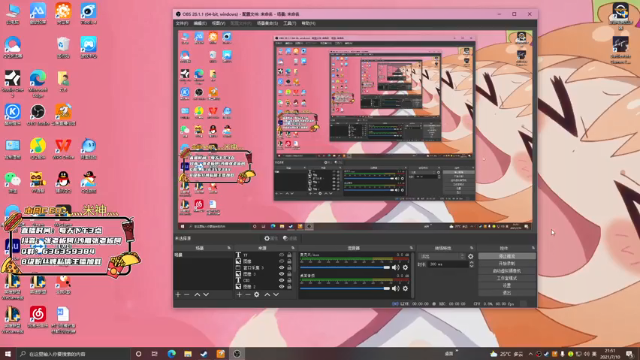Open the 场景集合(S) menu
Image resolution: width=640 pixels, height=360 pixels.
(267, 23)
